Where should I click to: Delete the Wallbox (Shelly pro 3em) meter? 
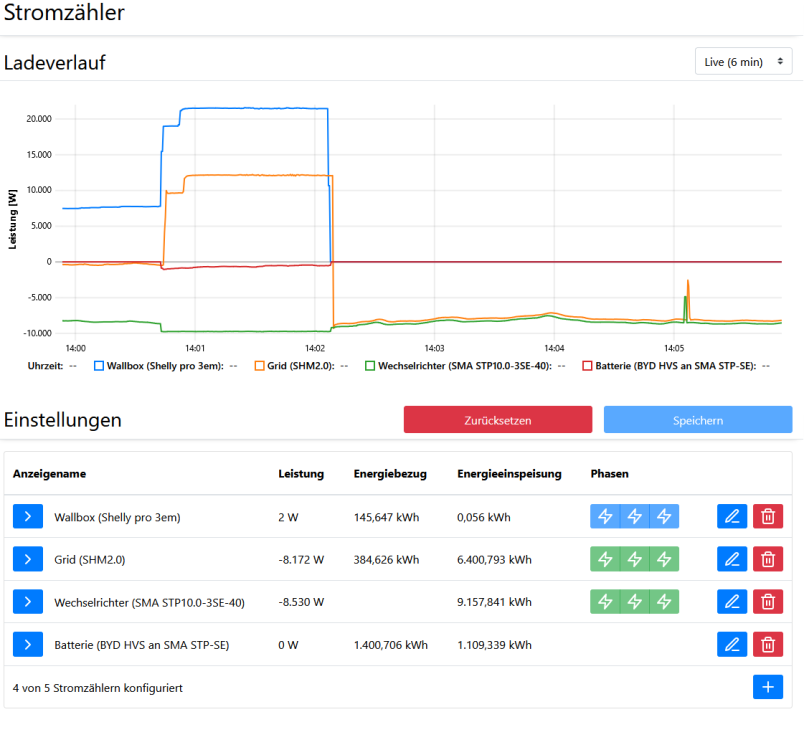[x=768, y=516]
